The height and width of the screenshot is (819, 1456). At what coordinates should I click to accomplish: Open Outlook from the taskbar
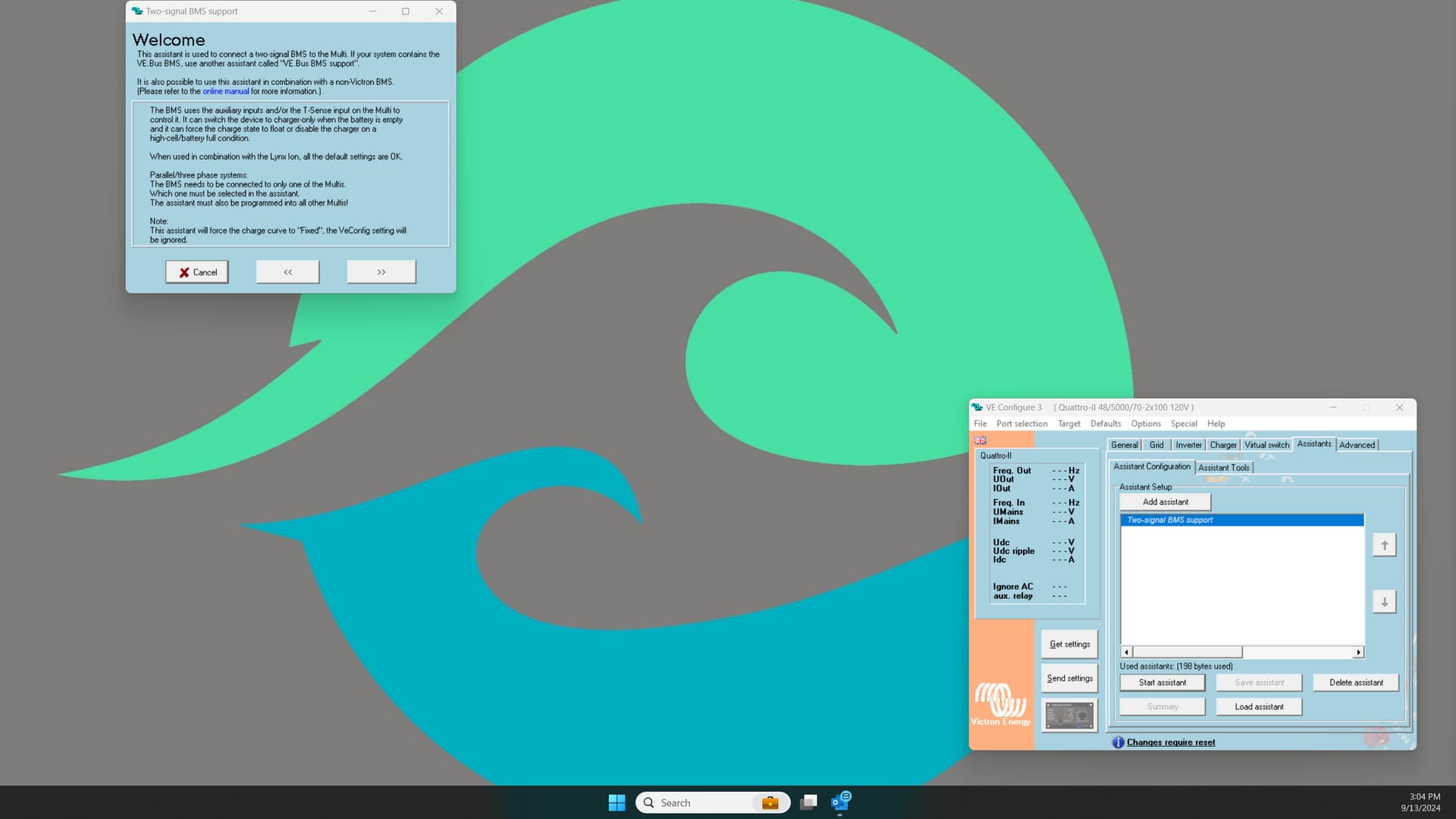[x=840, y=802]
